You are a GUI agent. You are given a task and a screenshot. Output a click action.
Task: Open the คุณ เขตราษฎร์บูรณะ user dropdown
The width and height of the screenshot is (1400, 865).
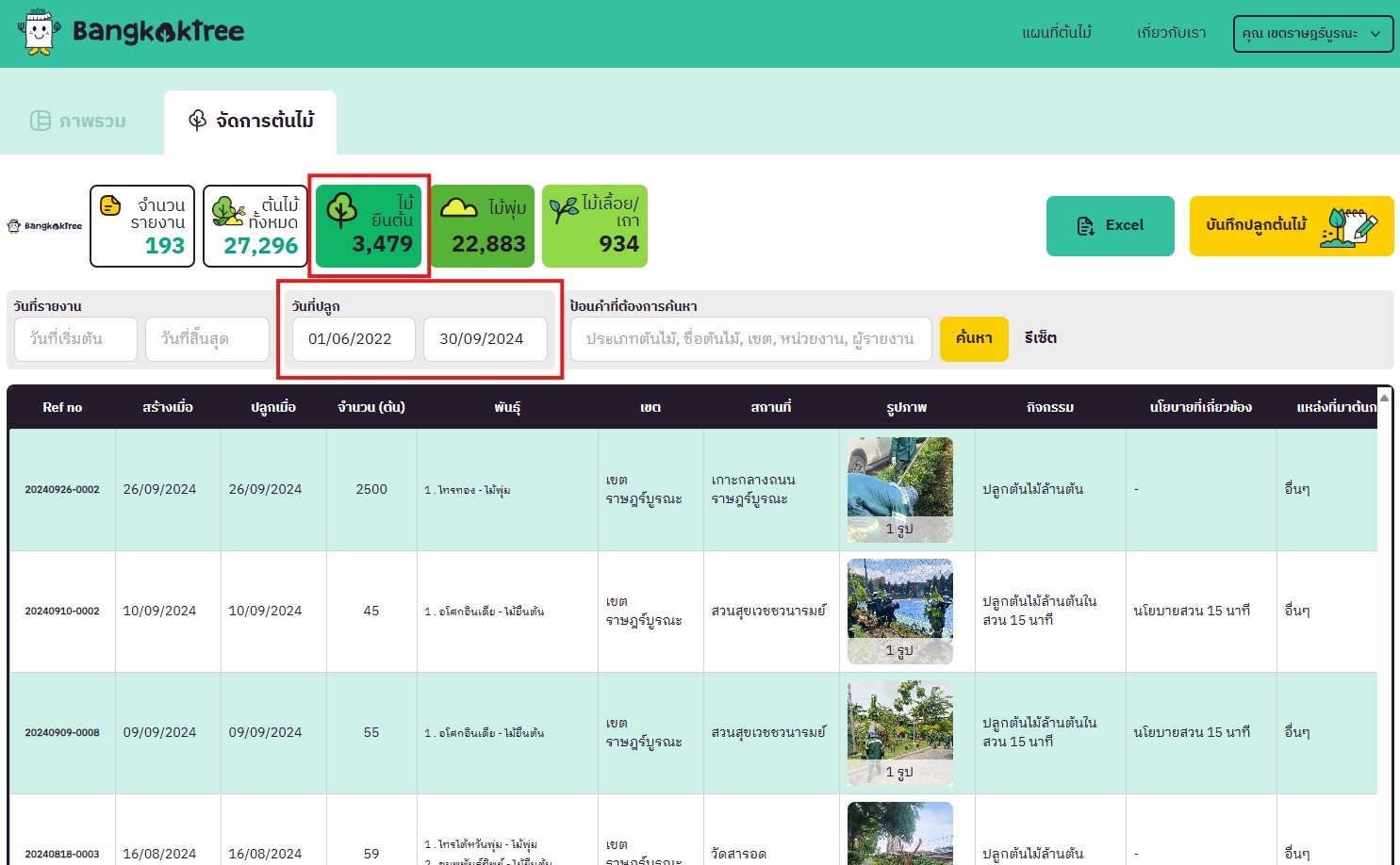[1313, 34]
